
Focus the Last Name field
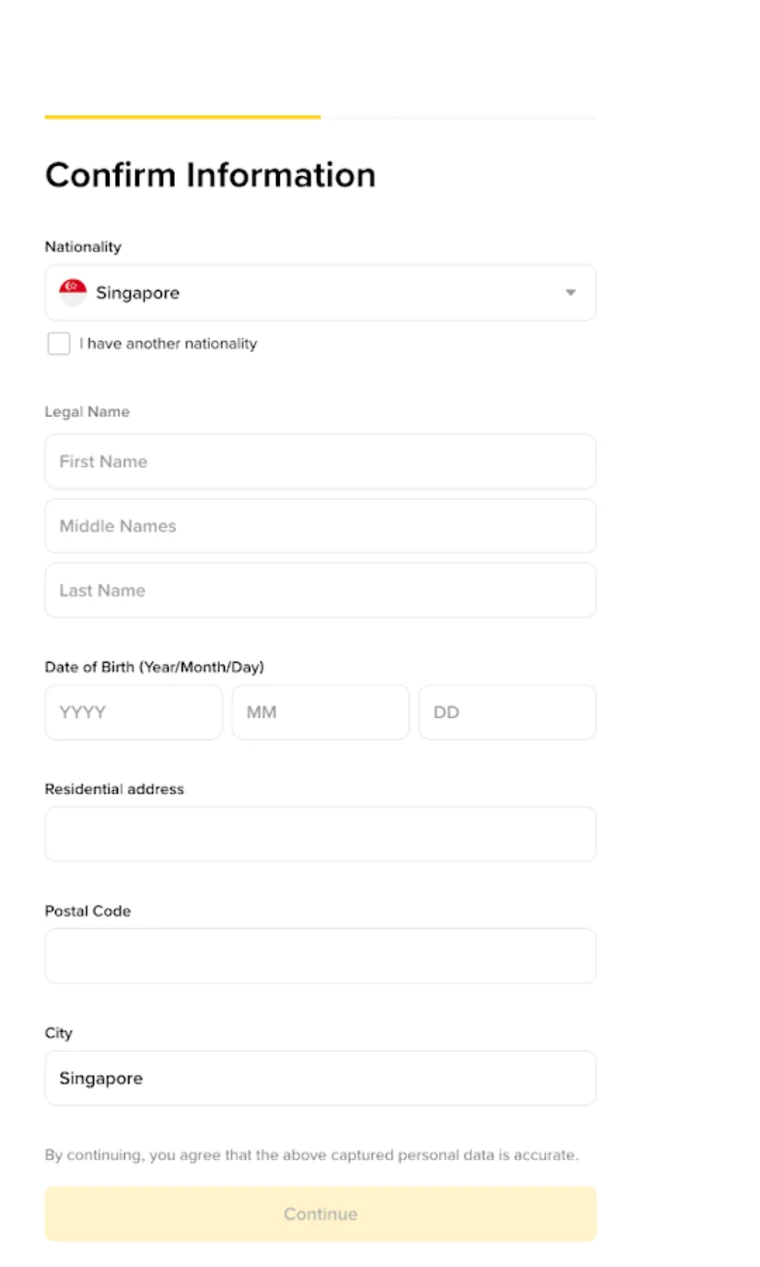[320, 590]
